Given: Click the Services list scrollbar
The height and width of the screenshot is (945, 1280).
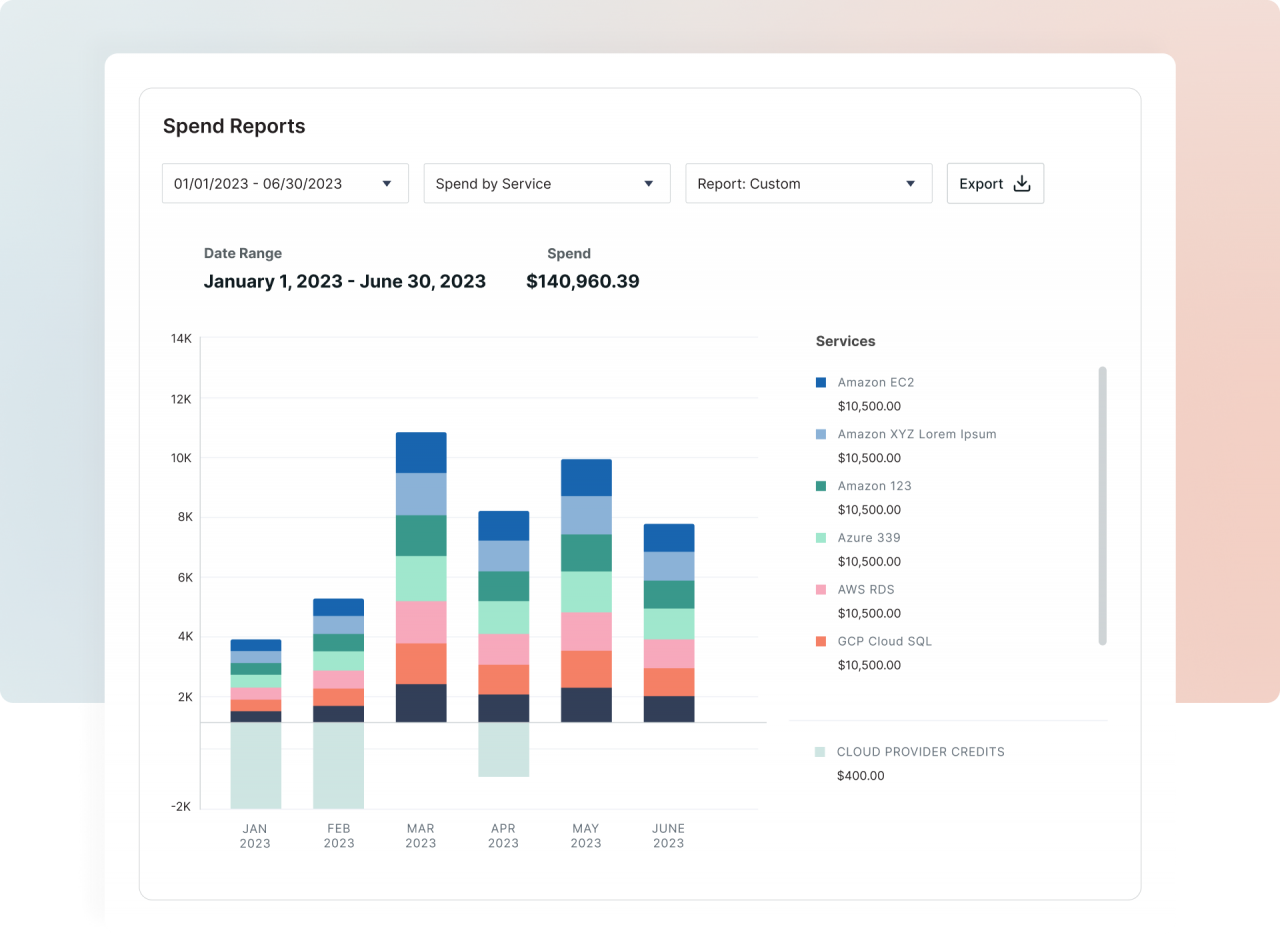Looking at the screenshot, I should coord(1102,505).
